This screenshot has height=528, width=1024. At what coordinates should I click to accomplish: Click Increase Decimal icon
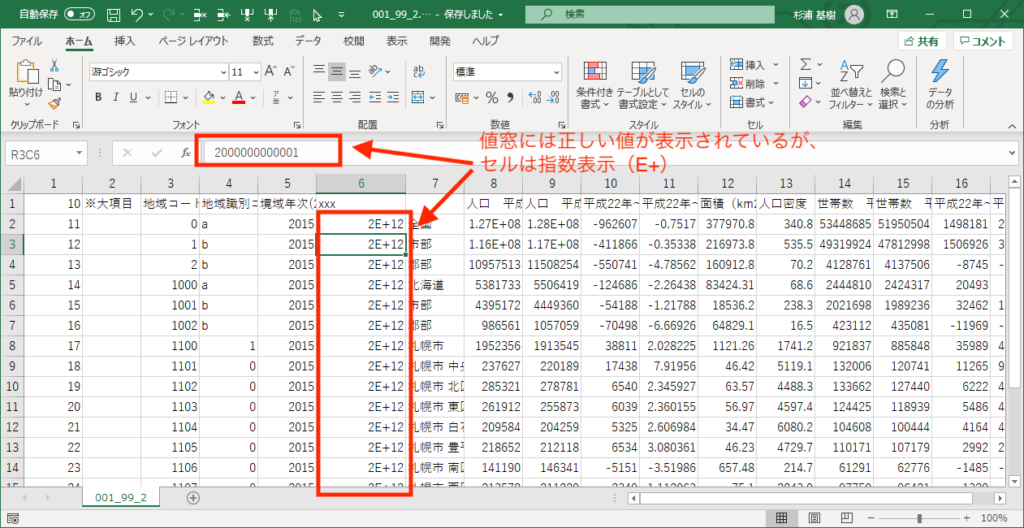(534, 98)
